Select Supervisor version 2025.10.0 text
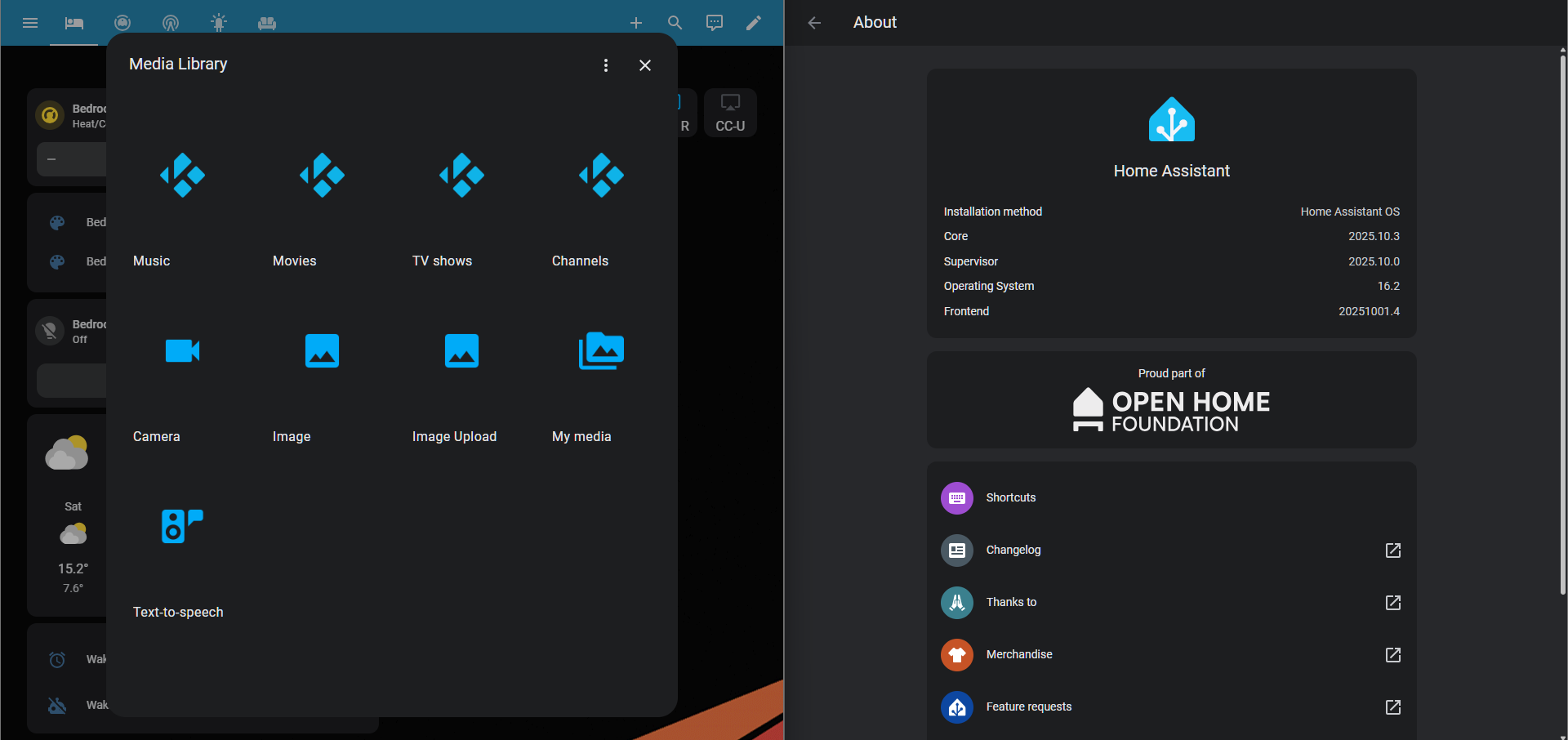This screenshot has height=740, width=1568. click(1374, 261)
